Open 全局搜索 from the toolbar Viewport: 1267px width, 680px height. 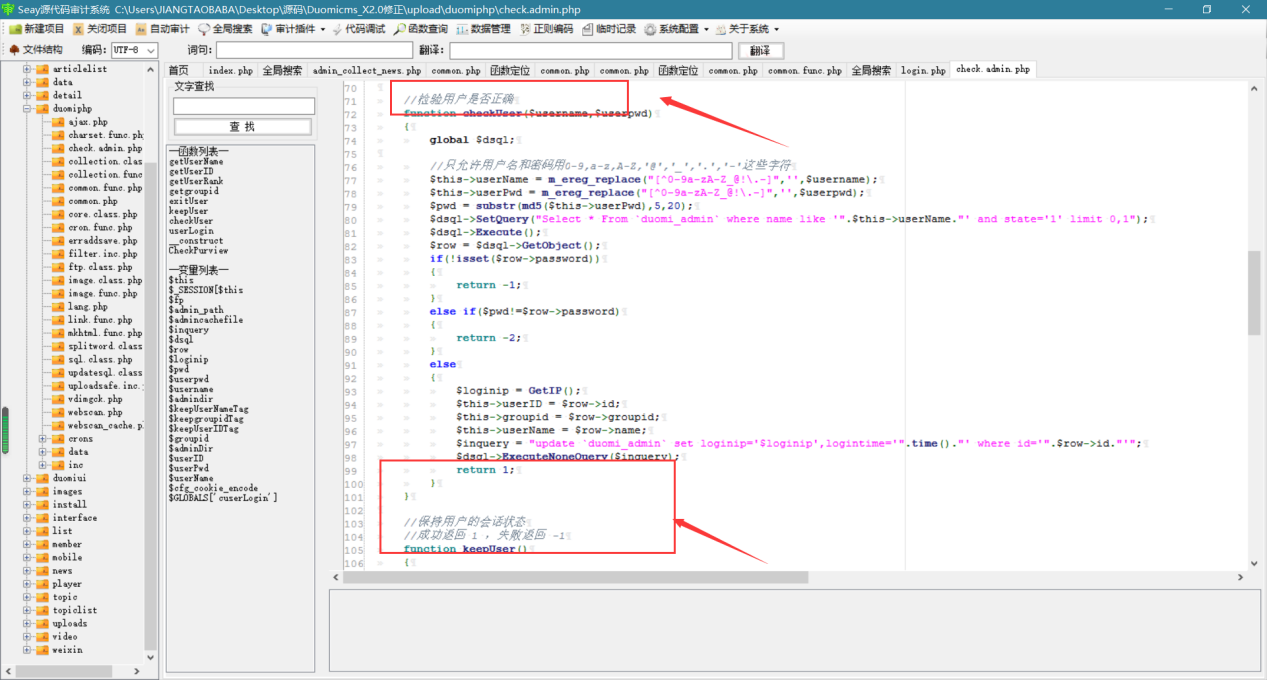click(x=225, y=29)
